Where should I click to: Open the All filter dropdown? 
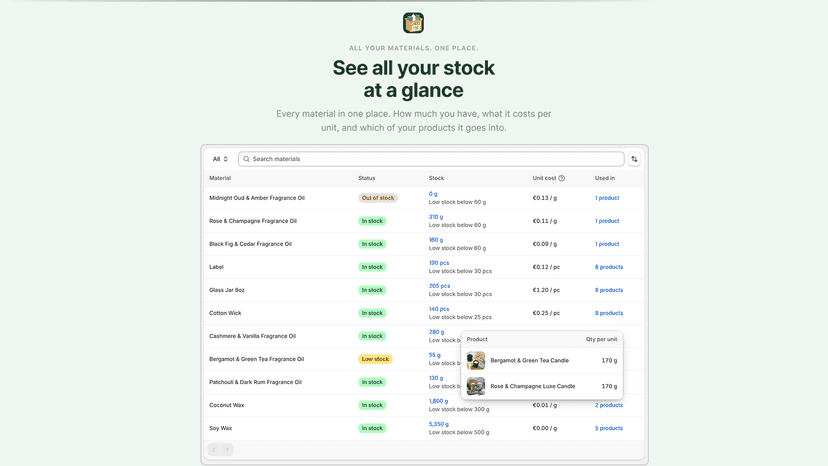[x=220, y=159]
